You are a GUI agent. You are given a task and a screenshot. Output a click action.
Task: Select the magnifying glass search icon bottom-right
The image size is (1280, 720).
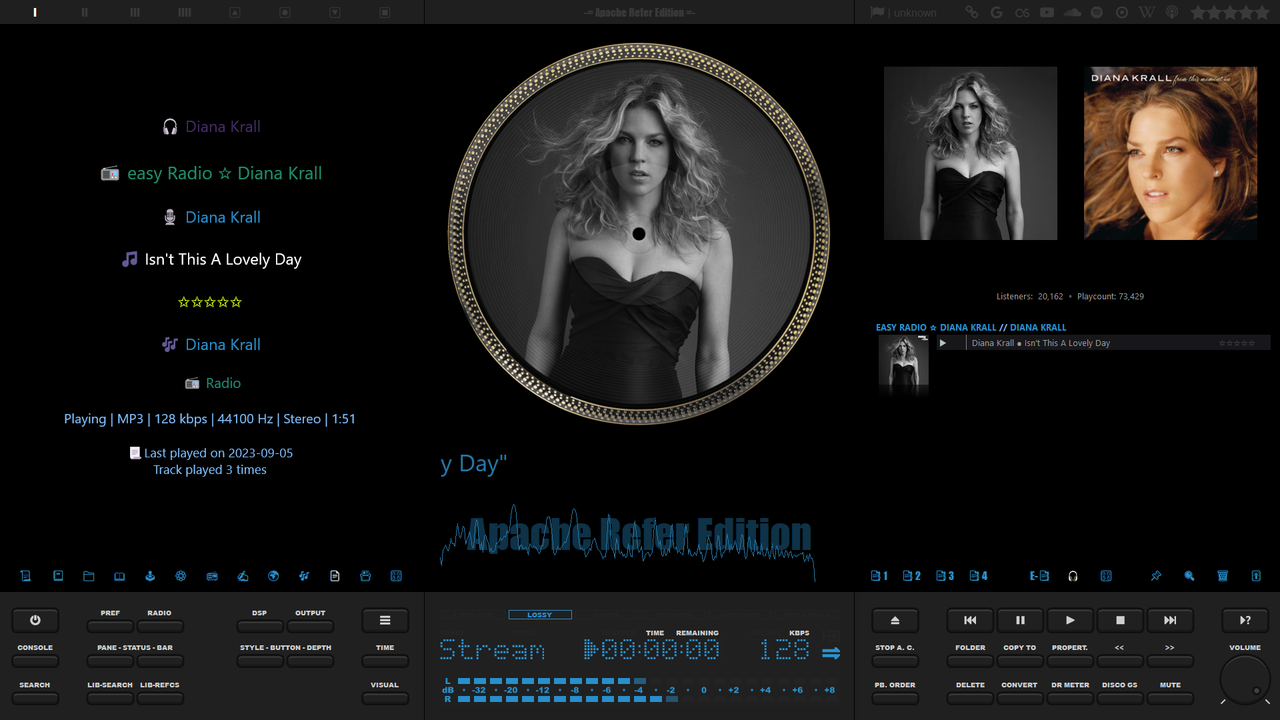tap(1190, 576)
